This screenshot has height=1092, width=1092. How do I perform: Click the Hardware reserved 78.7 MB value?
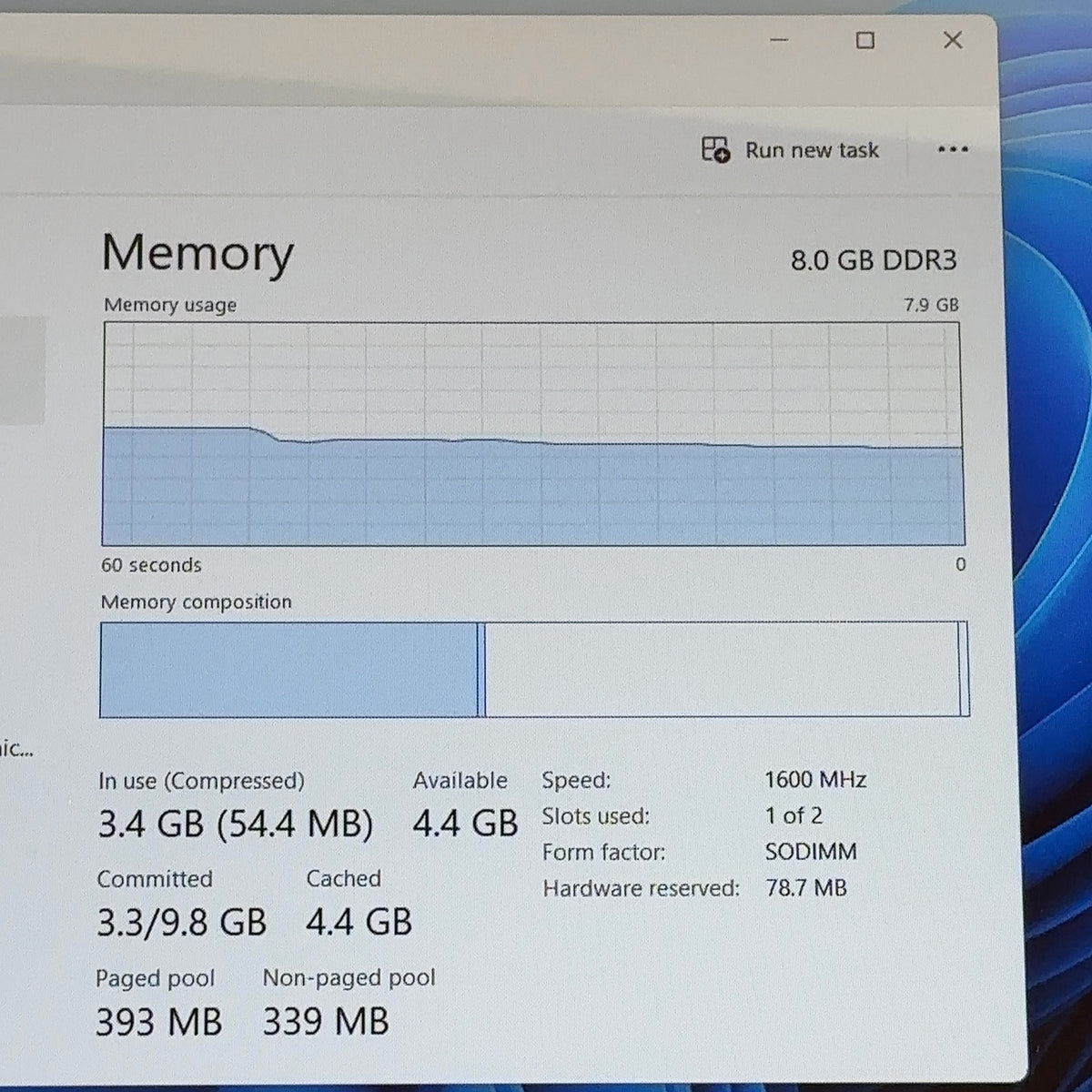(806, 887)
